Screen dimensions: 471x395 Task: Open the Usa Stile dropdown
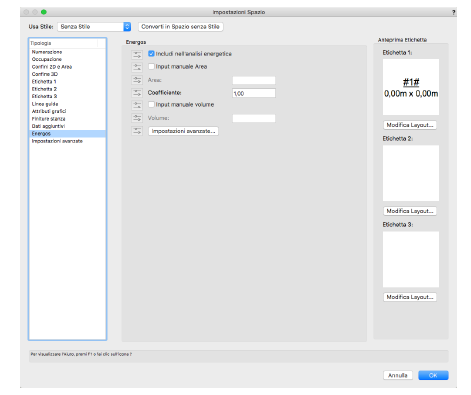click(94, 27)
